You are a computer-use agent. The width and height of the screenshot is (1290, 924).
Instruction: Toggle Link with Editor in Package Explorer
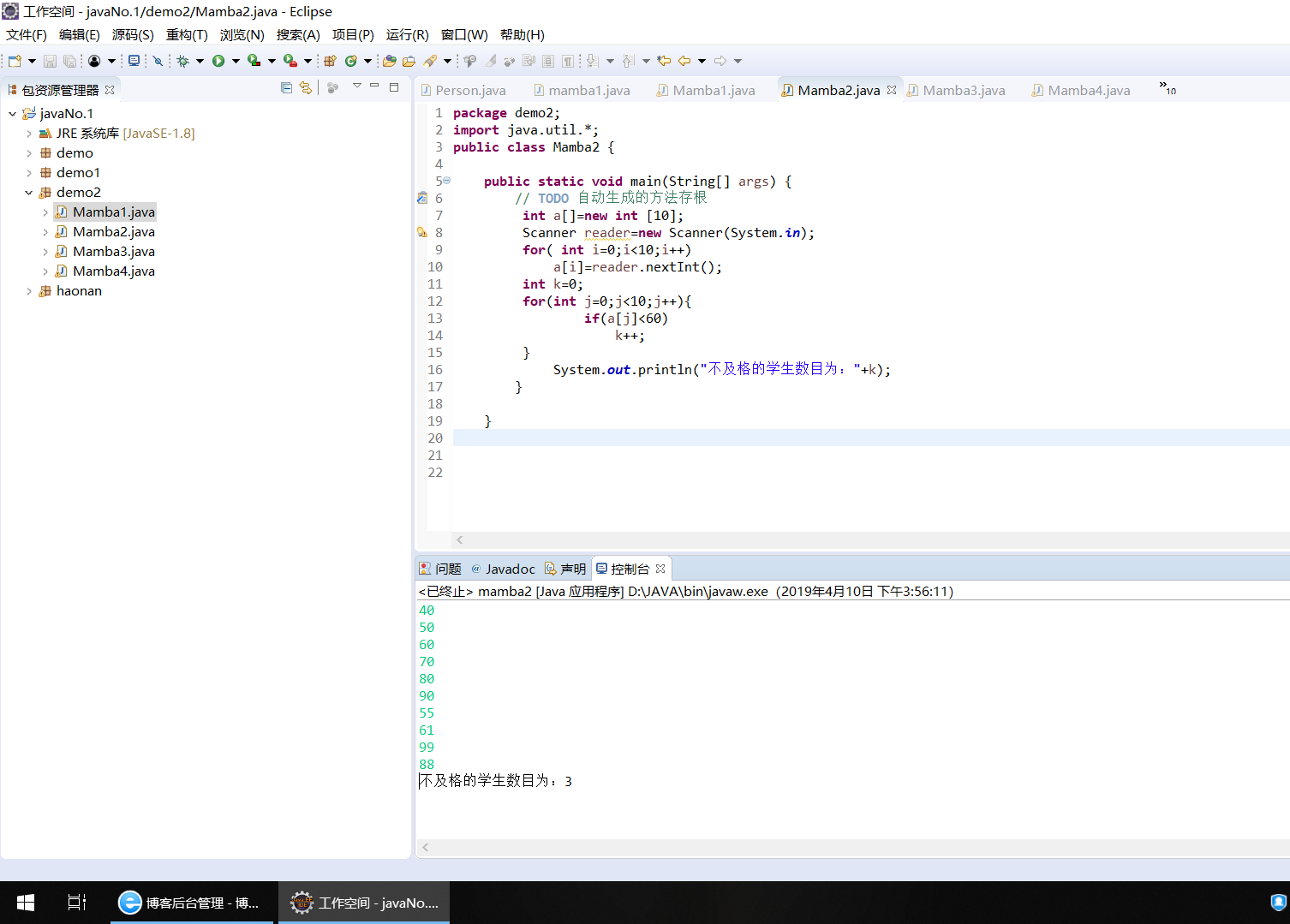click(306, 87)
